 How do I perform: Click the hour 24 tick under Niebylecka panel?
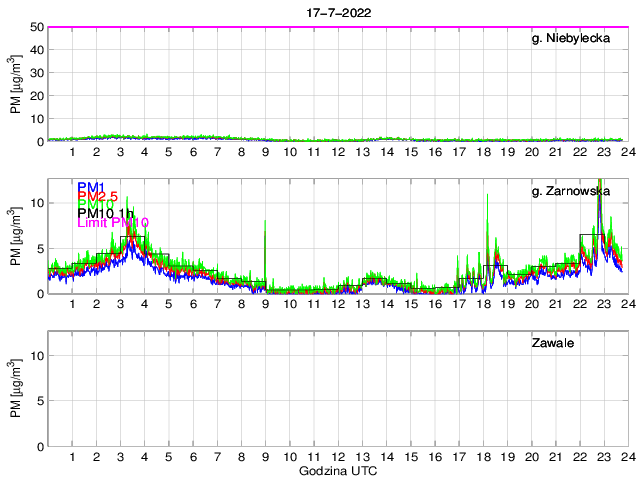(x=627, y=153)
